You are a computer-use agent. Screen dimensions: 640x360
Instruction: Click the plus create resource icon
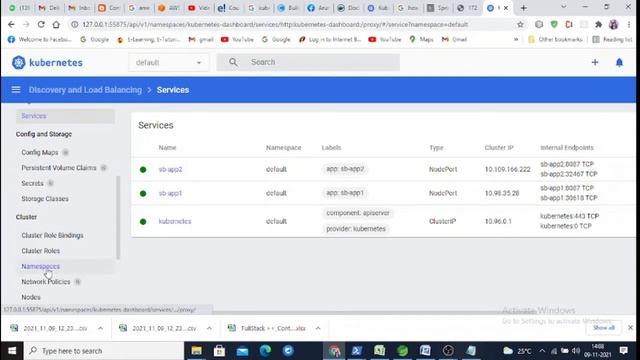click(x=595, y=62)
